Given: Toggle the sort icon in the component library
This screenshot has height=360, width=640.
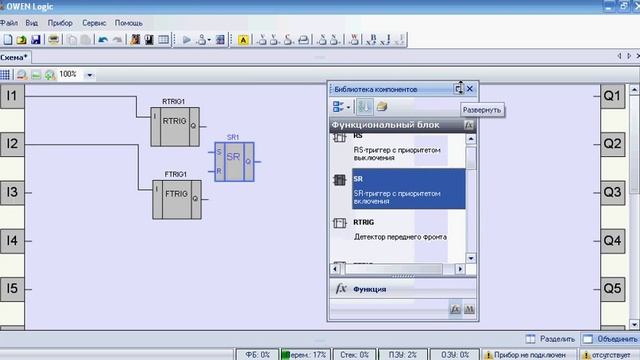Looking at the screenshot, I should coord(364,107).
